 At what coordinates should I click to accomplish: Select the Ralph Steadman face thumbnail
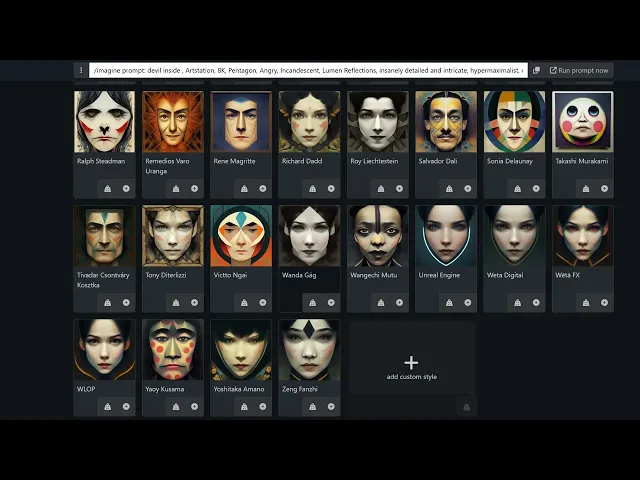[x=104, y=122]
